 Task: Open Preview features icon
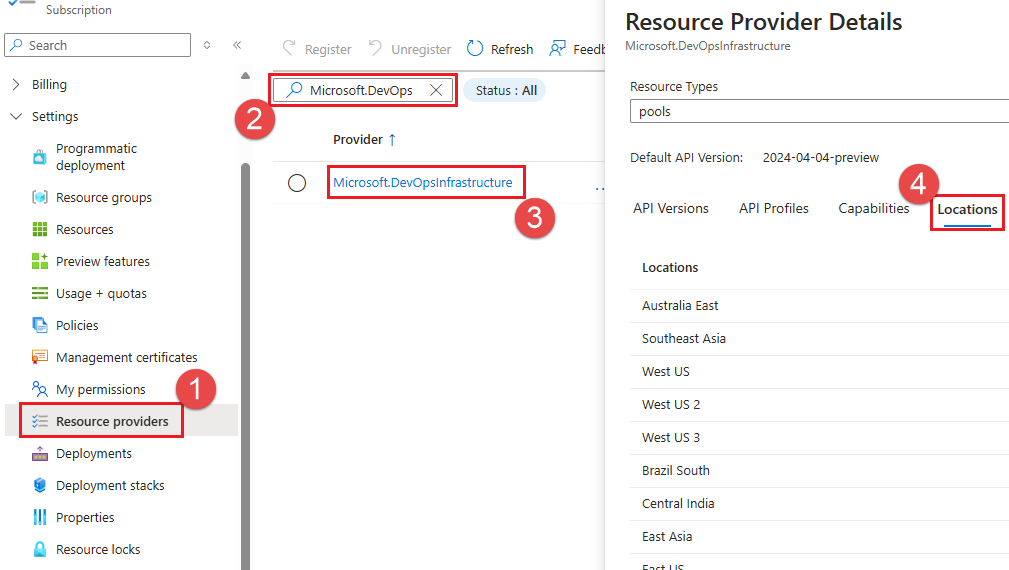[x=40, y=262]
